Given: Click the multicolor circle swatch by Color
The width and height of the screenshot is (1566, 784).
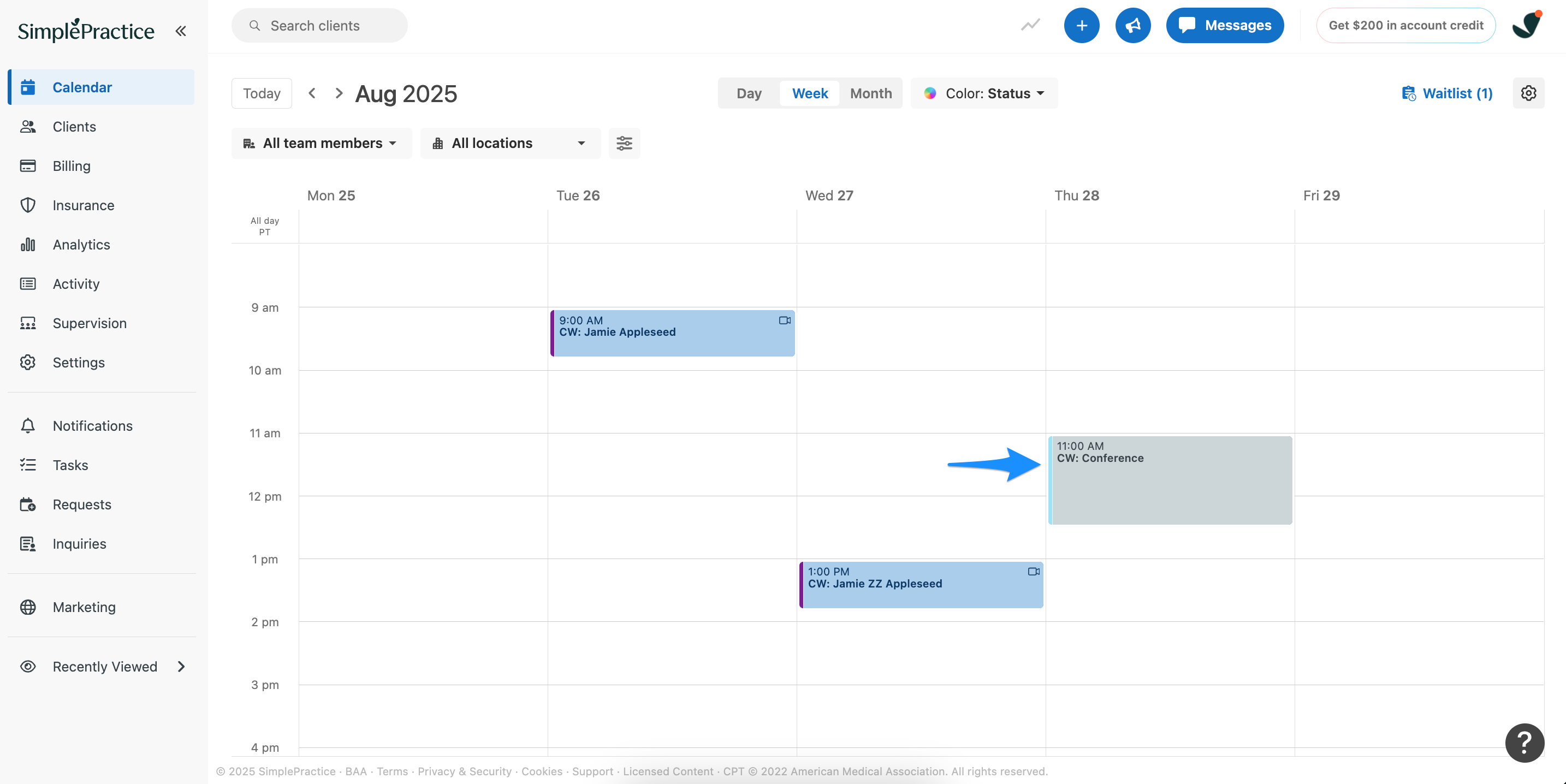Looking at the screenshot, I should coord(930,93).
